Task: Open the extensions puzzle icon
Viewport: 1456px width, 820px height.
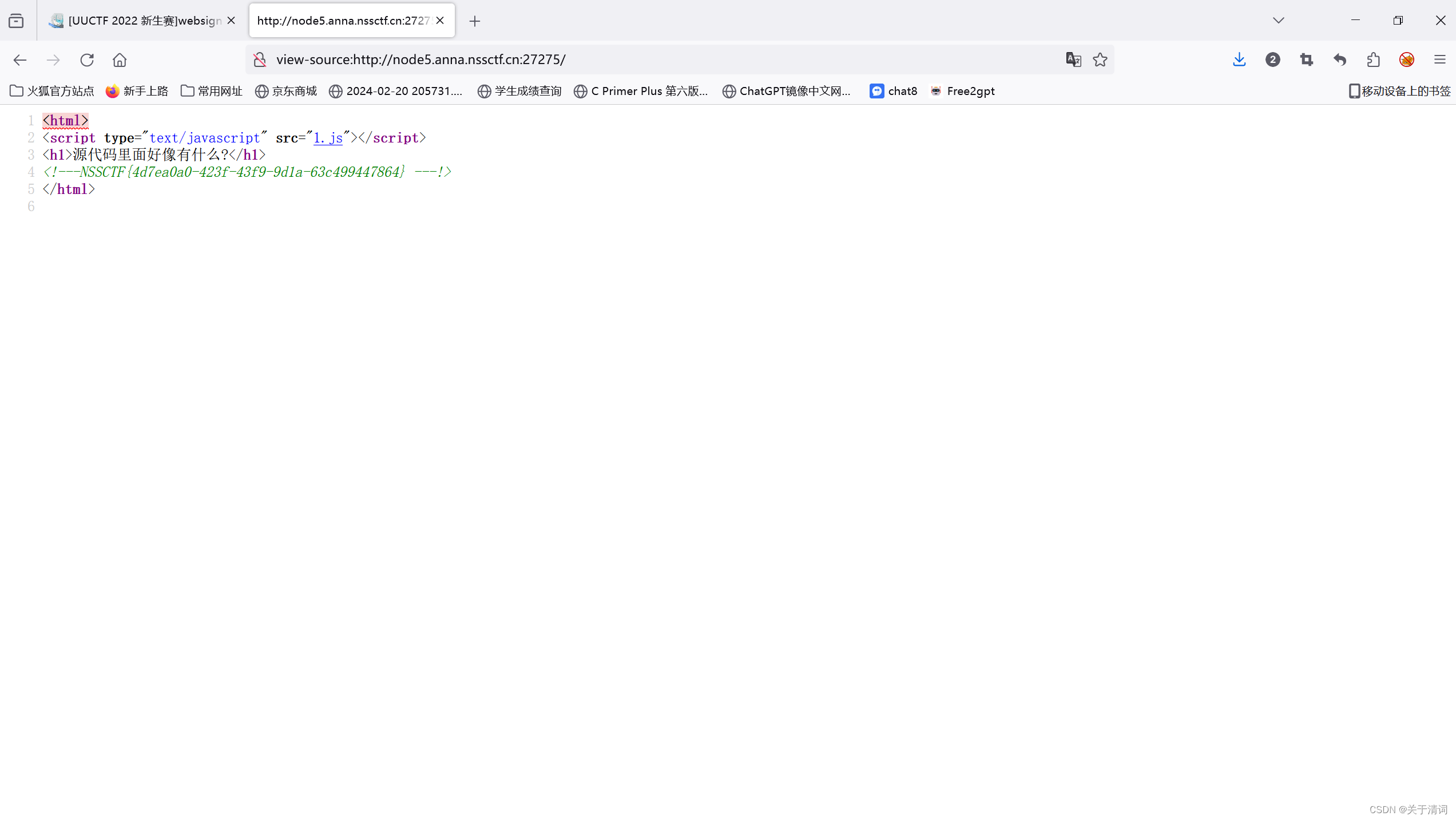Action: (1373, 60)
